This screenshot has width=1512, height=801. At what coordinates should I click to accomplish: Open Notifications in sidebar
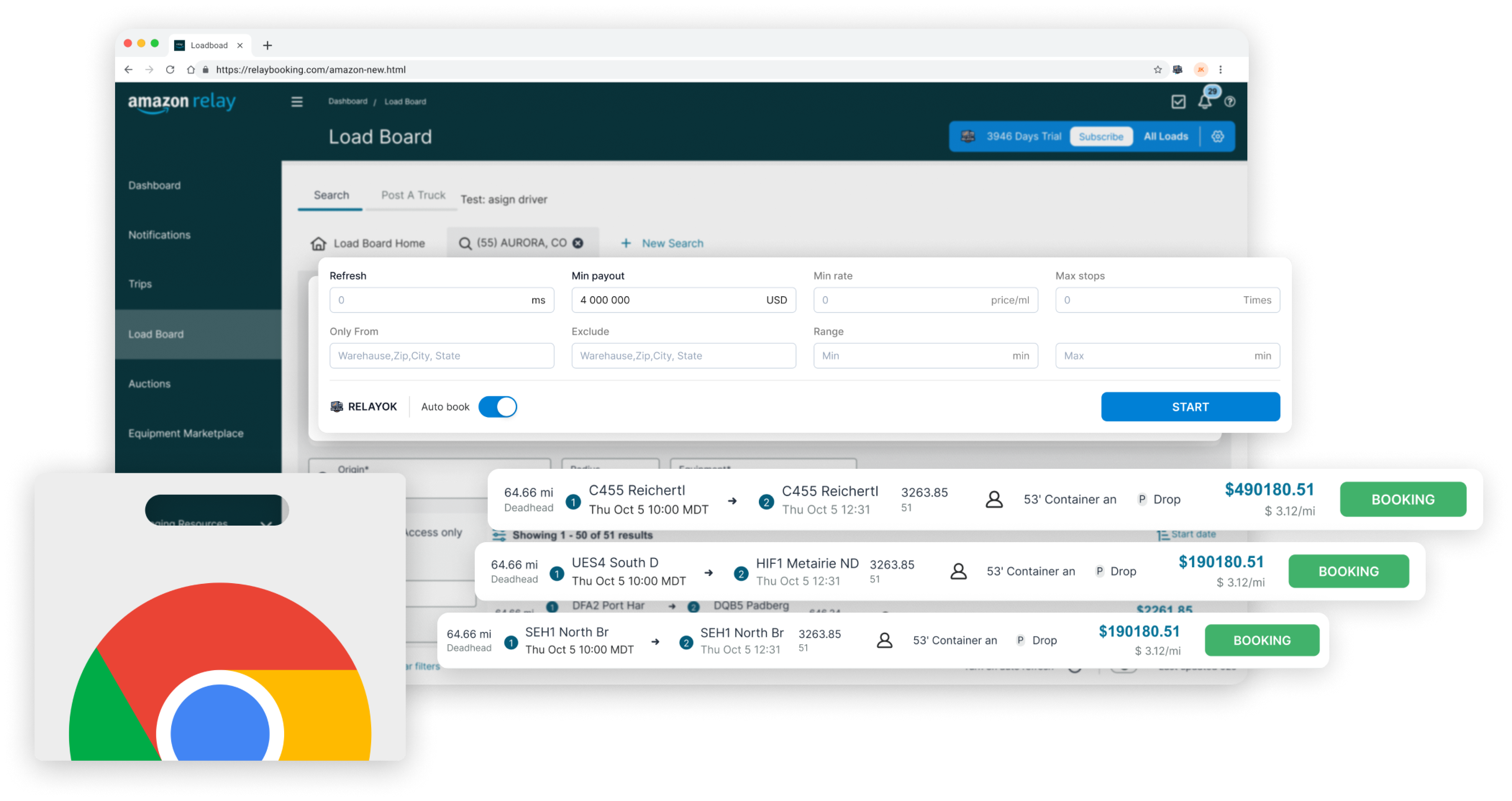[x=159, y=235]
